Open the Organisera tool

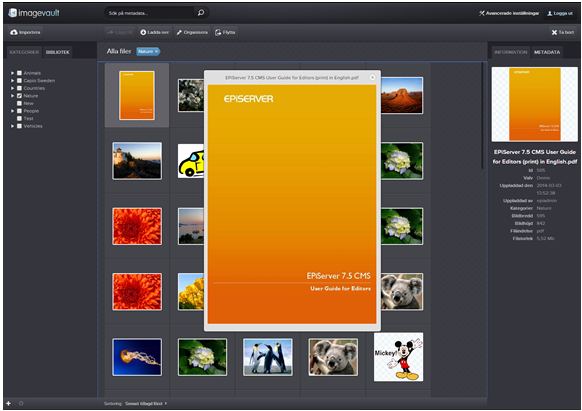(192, 32)
